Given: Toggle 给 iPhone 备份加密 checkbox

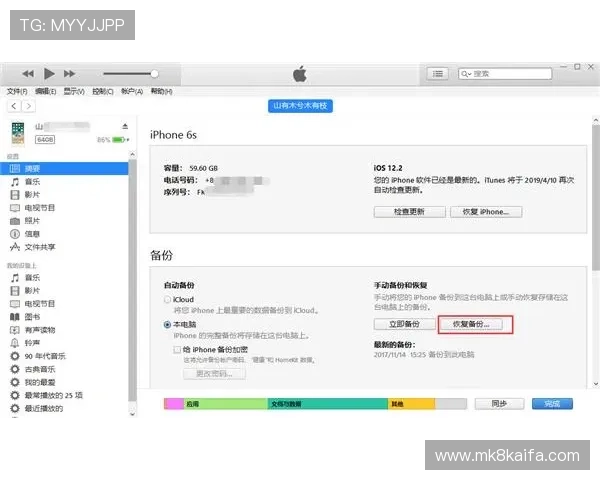Looking at the screenshot, I should pyautogui.click(x=177, y=349).
